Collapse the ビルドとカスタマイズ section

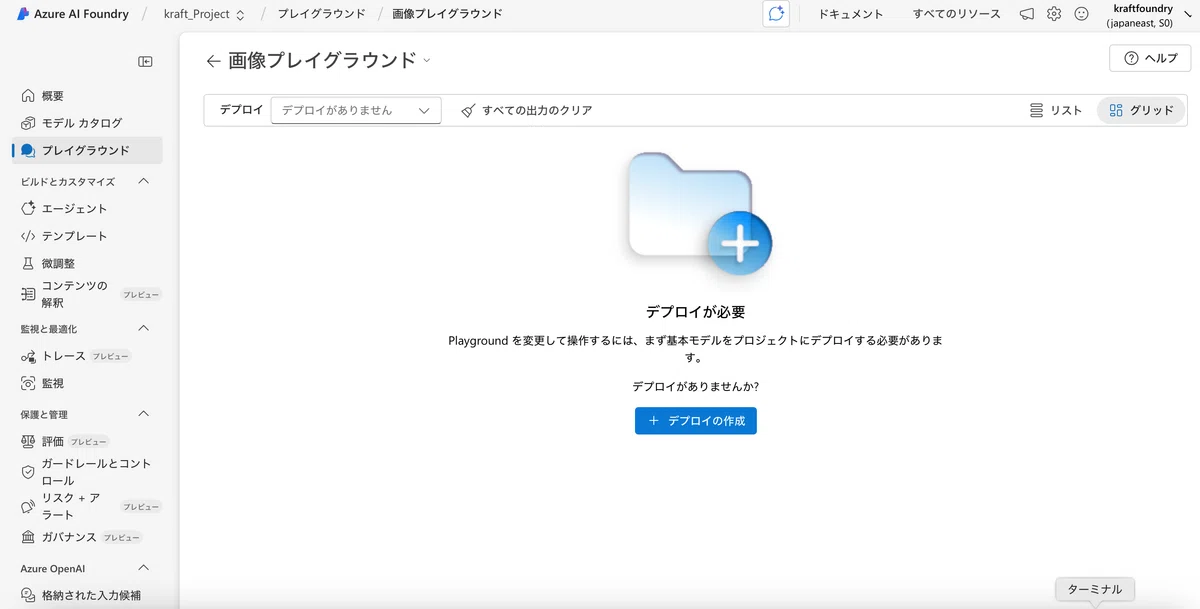(x=143, y=182)
